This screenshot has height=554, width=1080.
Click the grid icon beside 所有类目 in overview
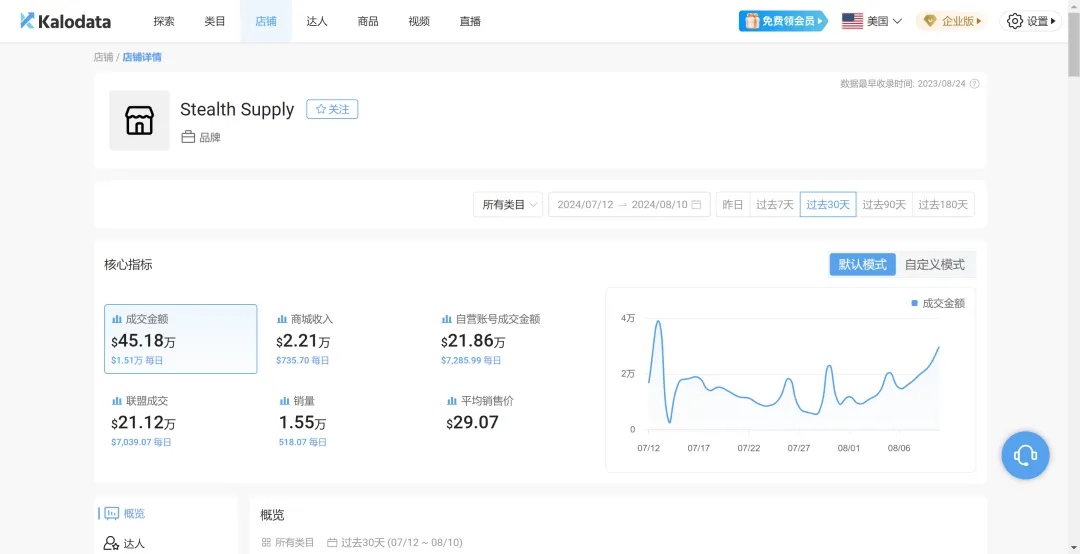(266, 543)
